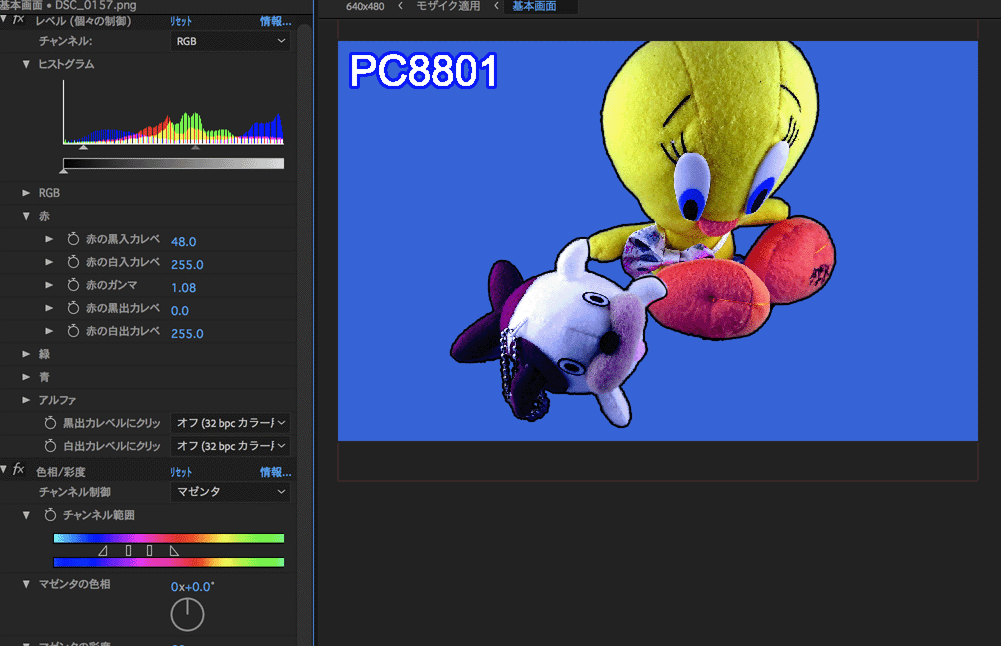This screenshot has width=1001, height=646.
Task: Click stopwatch for 赤の黒入力レベル
Action: point(73,239)
